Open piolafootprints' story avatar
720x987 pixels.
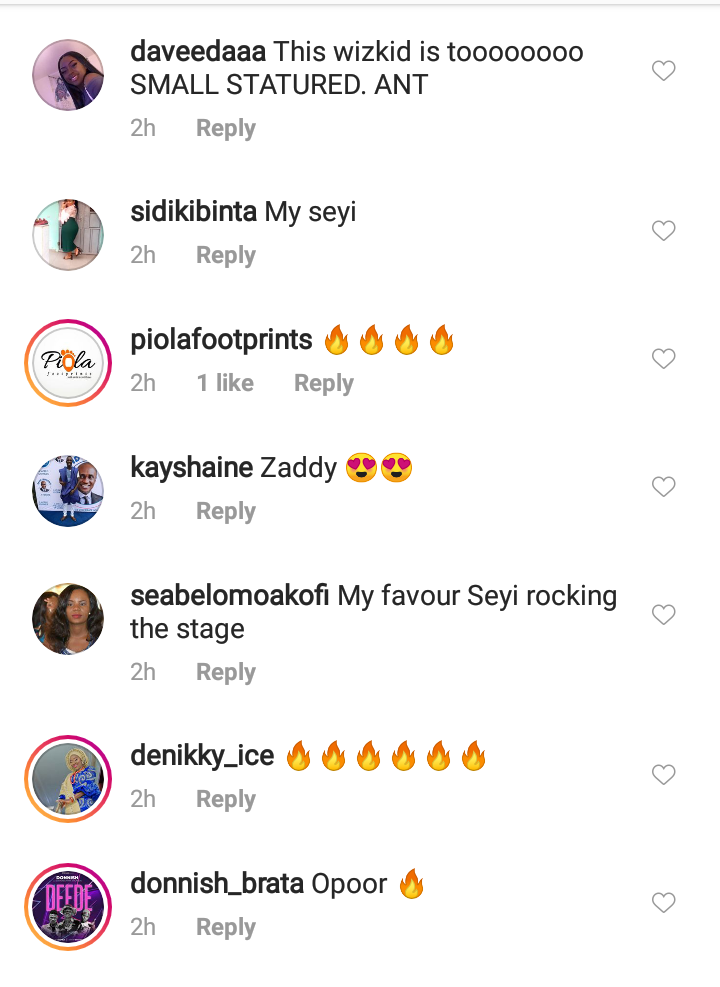tap(68, 363)
